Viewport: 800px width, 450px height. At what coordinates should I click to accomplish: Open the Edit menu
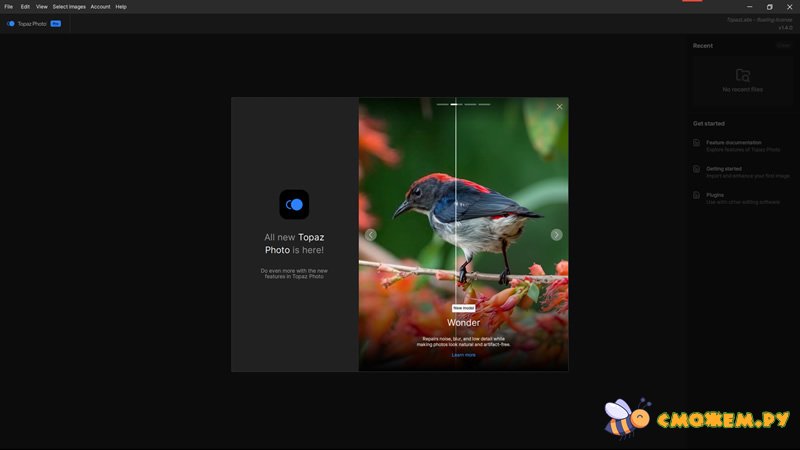tap(25, 7)
